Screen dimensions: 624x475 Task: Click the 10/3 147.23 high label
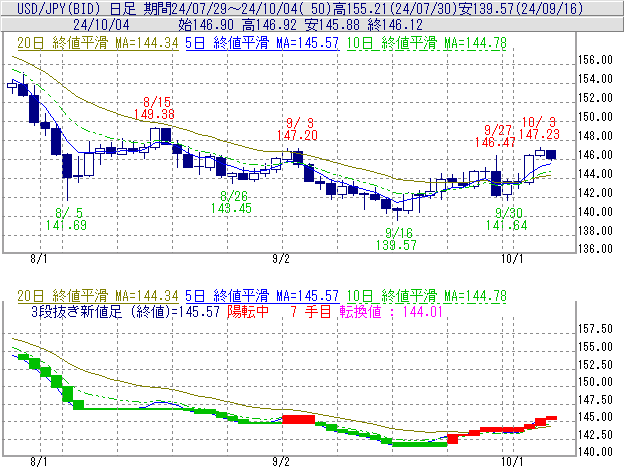click(x=539, y=128)
